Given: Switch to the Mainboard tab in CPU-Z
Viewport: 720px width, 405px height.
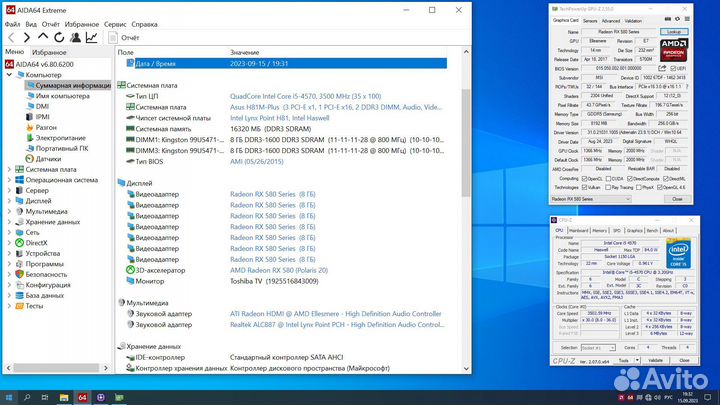Looking at the screenshot, I should [x=578, y=231].
